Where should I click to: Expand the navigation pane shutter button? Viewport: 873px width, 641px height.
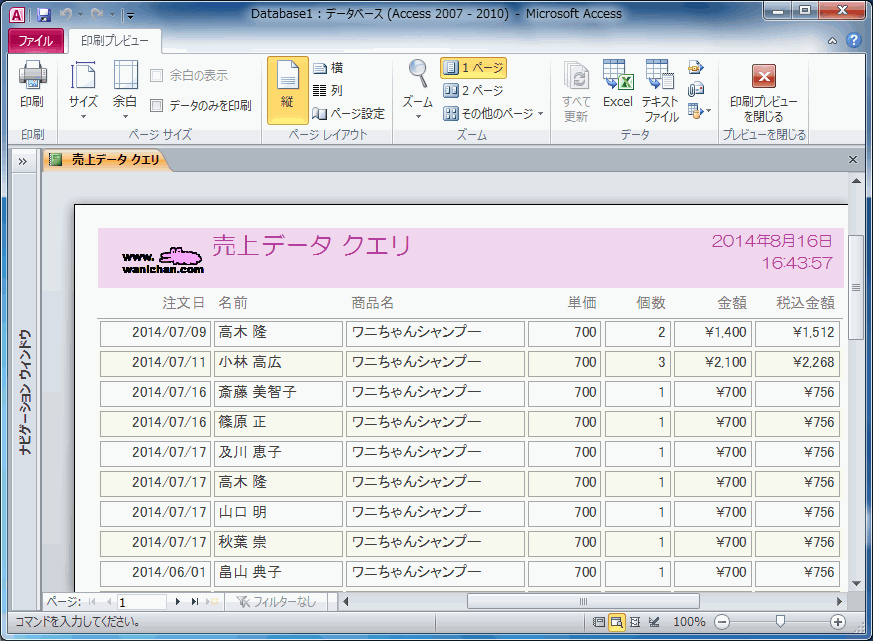pos(23,162)
